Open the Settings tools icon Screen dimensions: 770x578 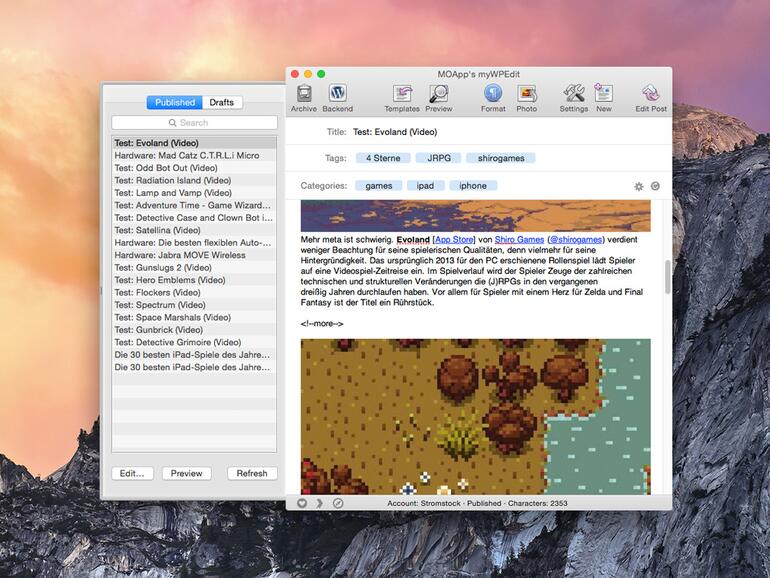(x=574, y=93)
